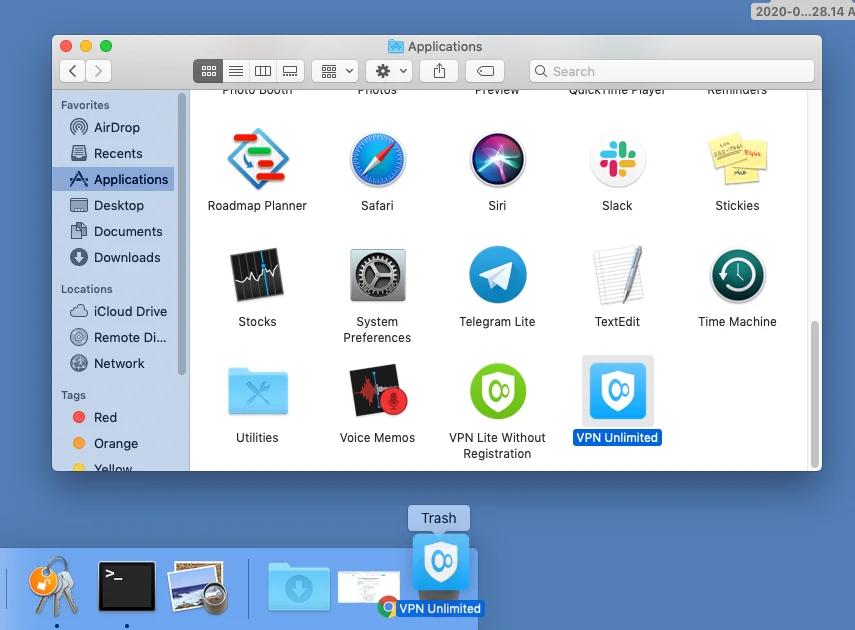The width and height of the screenshot is (855, 630).
Task: Click the back navigation arrow
Action: click(72, 71)
